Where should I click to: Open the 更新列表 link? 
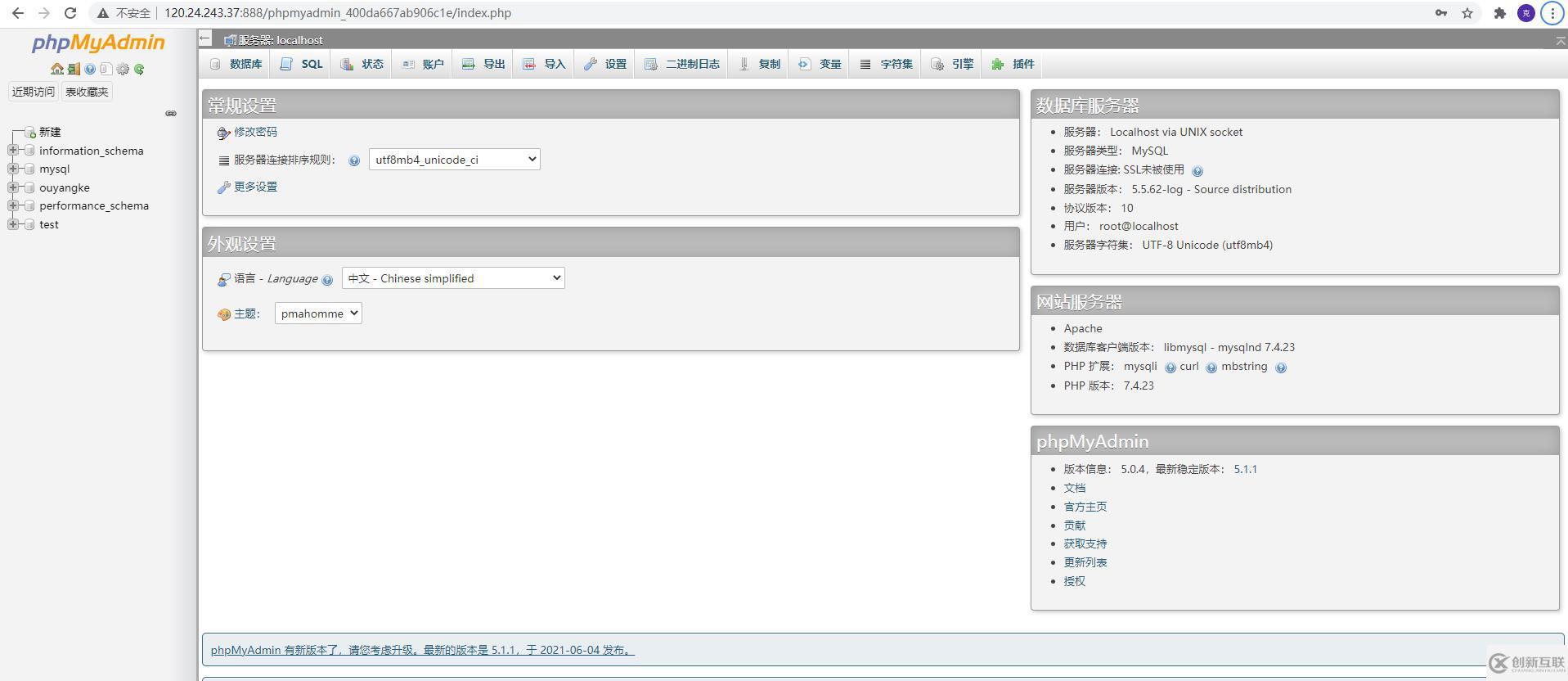1085,562
